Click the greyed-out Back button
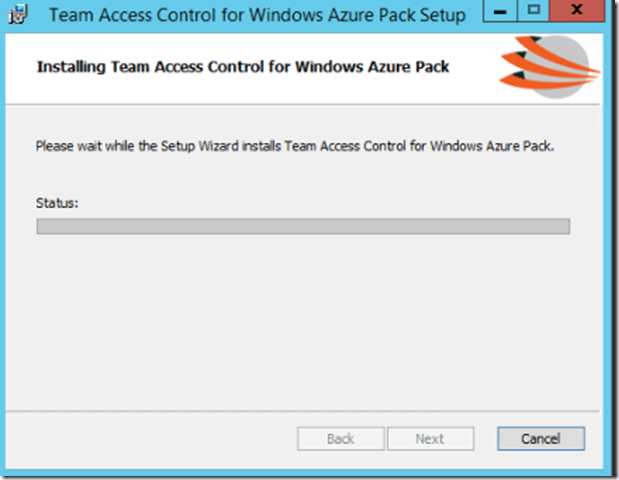619x480 pixels. coord(340,438)
